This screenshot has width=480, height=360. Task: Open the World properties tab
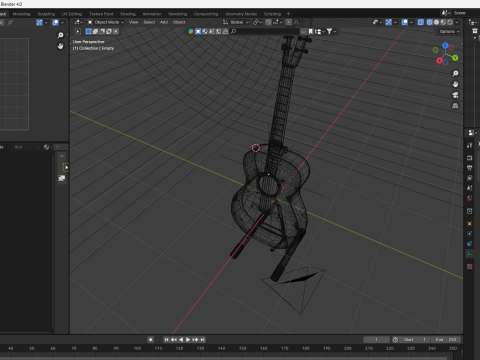(x=470, y=198)
